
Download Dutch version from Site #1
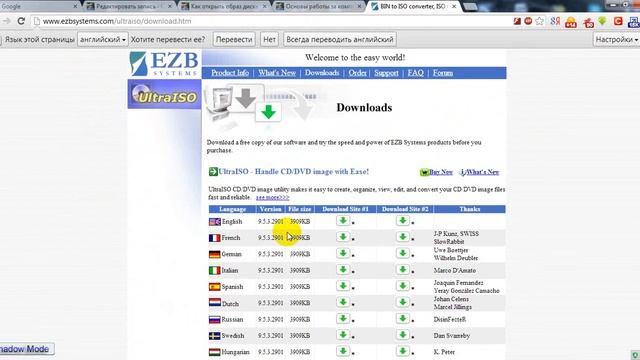click(343, 302)
